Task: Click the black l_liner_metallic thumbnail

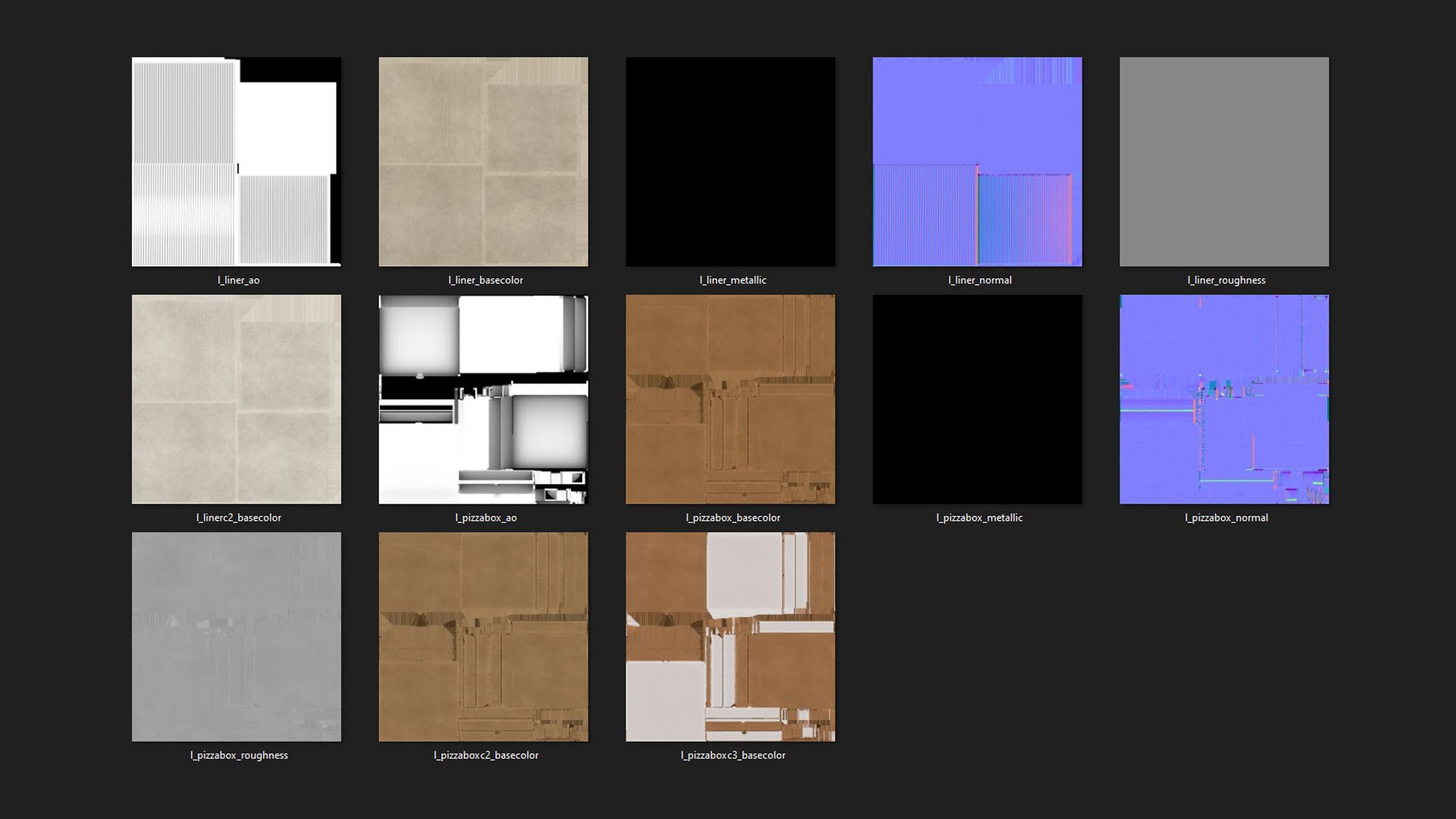Action: pyautogui.click(x=730, y=162)
